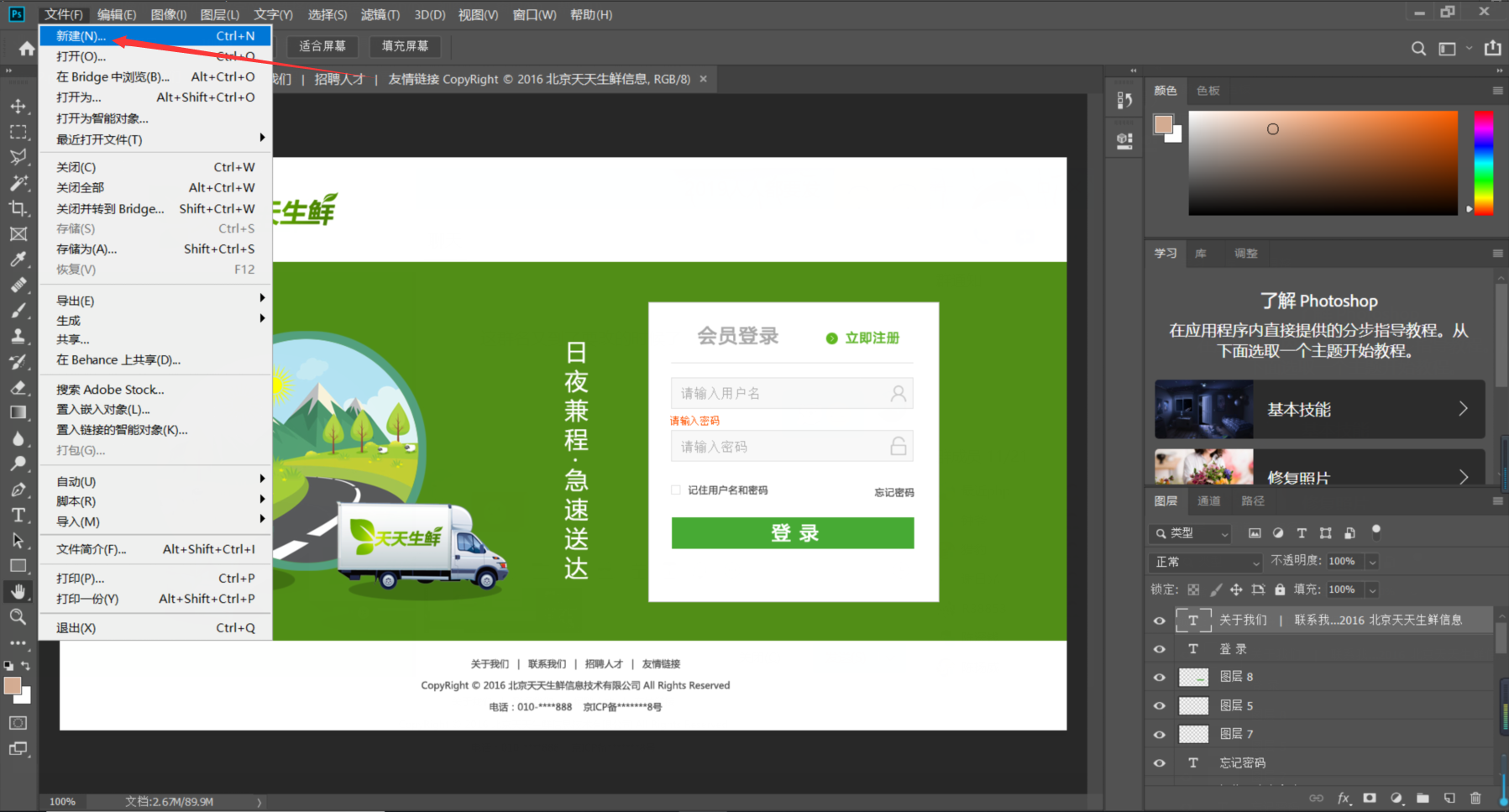Click the delete layer trash icon
The width and height of the screenshot is (1509, 812).
tap(1475, 798)
